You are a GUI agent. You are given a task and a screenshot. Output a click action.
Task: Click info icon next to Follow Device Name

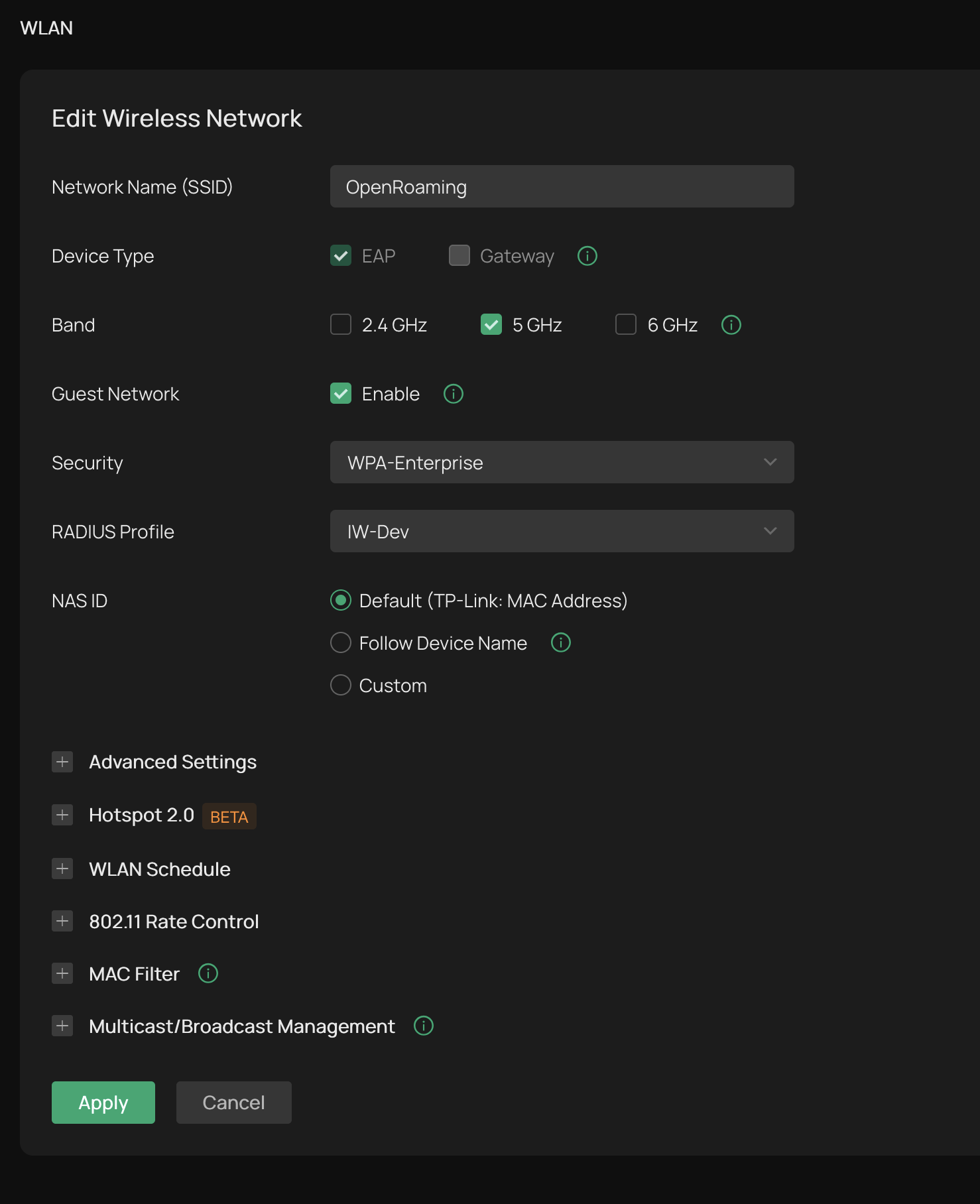coord(560,642)
